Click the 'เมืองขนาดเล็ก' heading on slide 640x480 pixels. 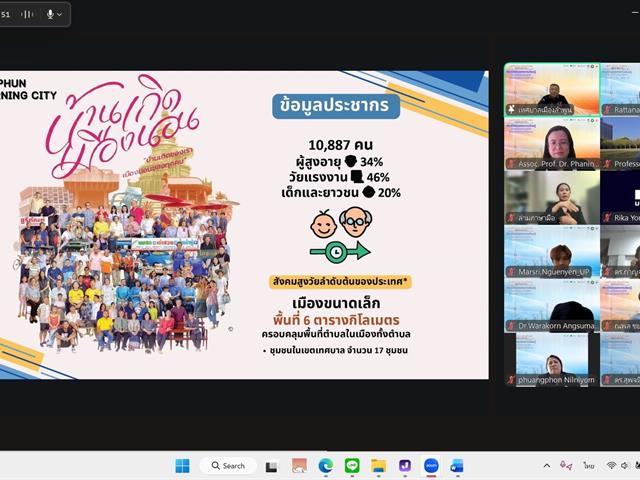pos(336,303)
